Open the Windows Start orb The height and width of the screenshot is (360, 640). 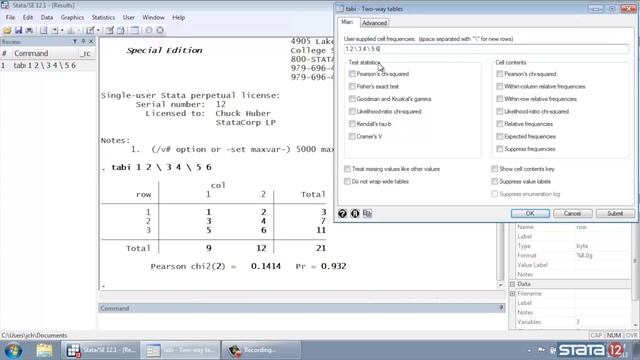[x=13, y=351]
